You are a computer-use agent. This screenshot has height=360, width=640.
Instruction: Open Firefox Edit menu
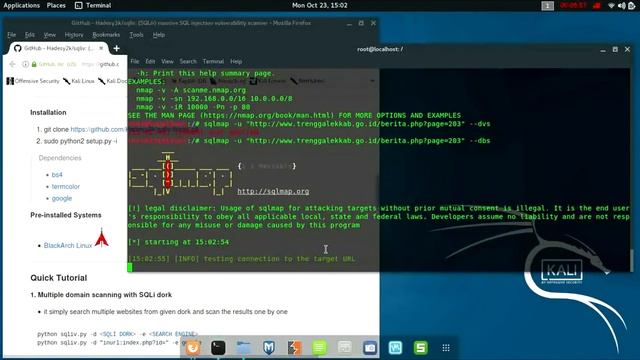[x=30, y=35]
